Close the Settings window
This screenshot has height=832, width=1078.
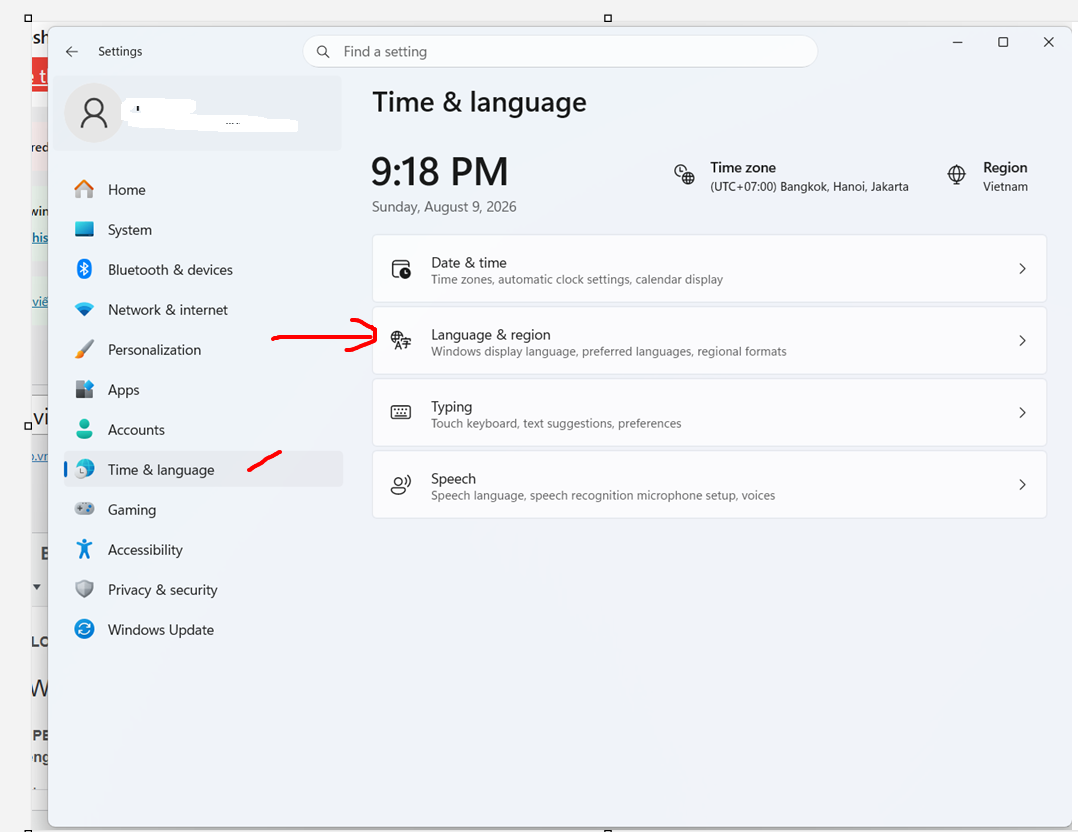(1048, 43)
